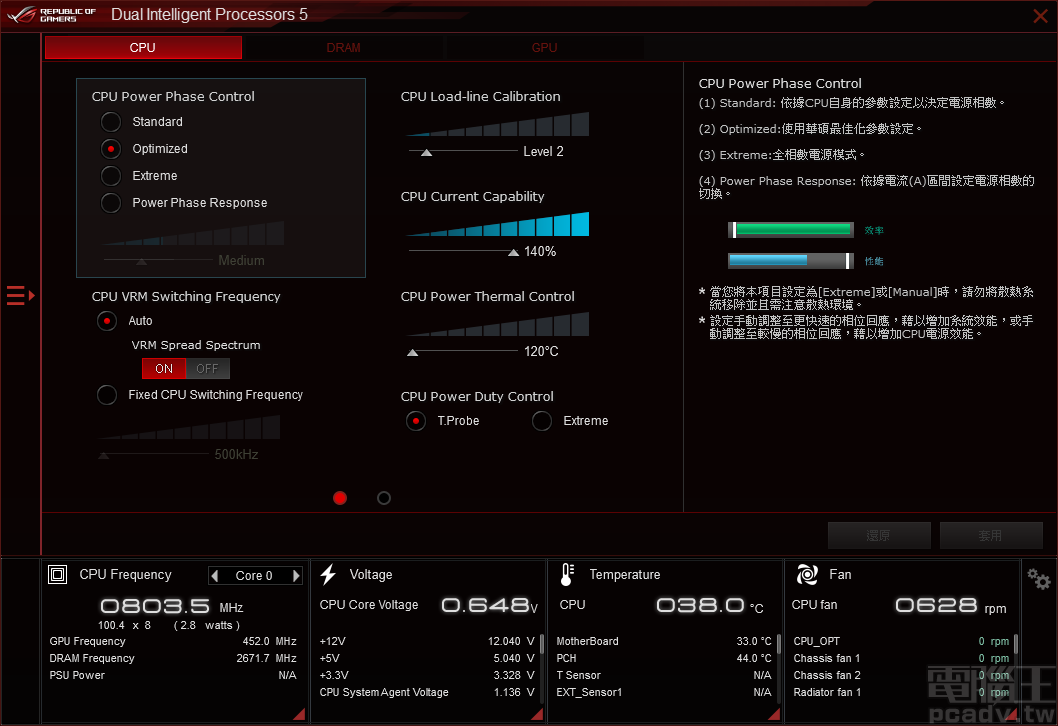Click the green 效率 efficiency bar
This screenshot has width=1058, height=726.
tap(791, 230)
